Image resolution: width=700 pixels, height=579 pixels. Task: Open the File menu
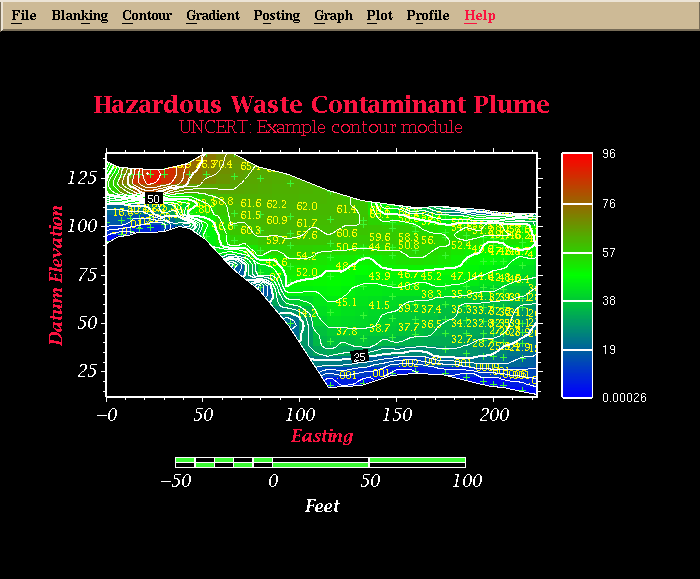[x=23, y=16]
